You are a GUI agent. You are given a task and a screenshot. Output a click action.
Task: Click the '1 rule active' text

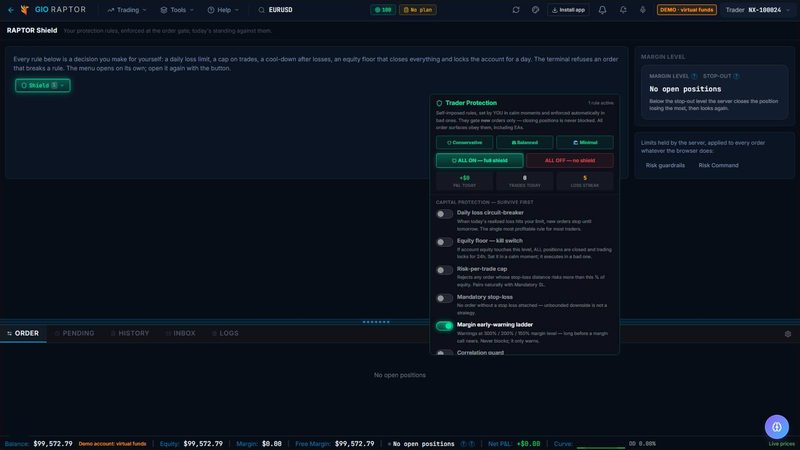click(x=601, y=103)
